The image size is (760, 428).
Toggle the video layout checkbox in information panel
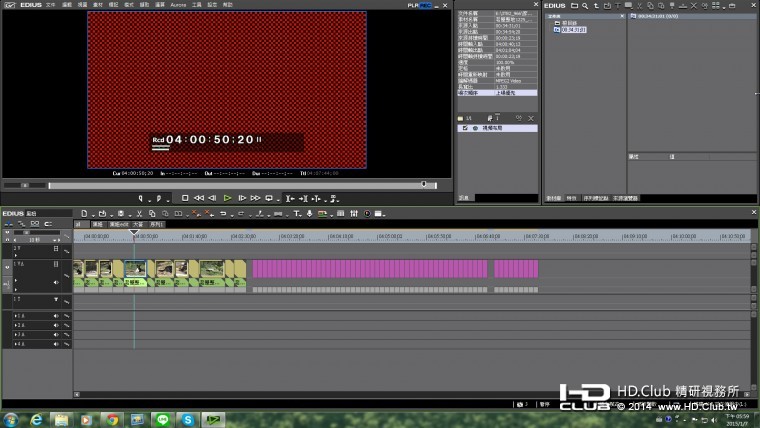[463, 128]
